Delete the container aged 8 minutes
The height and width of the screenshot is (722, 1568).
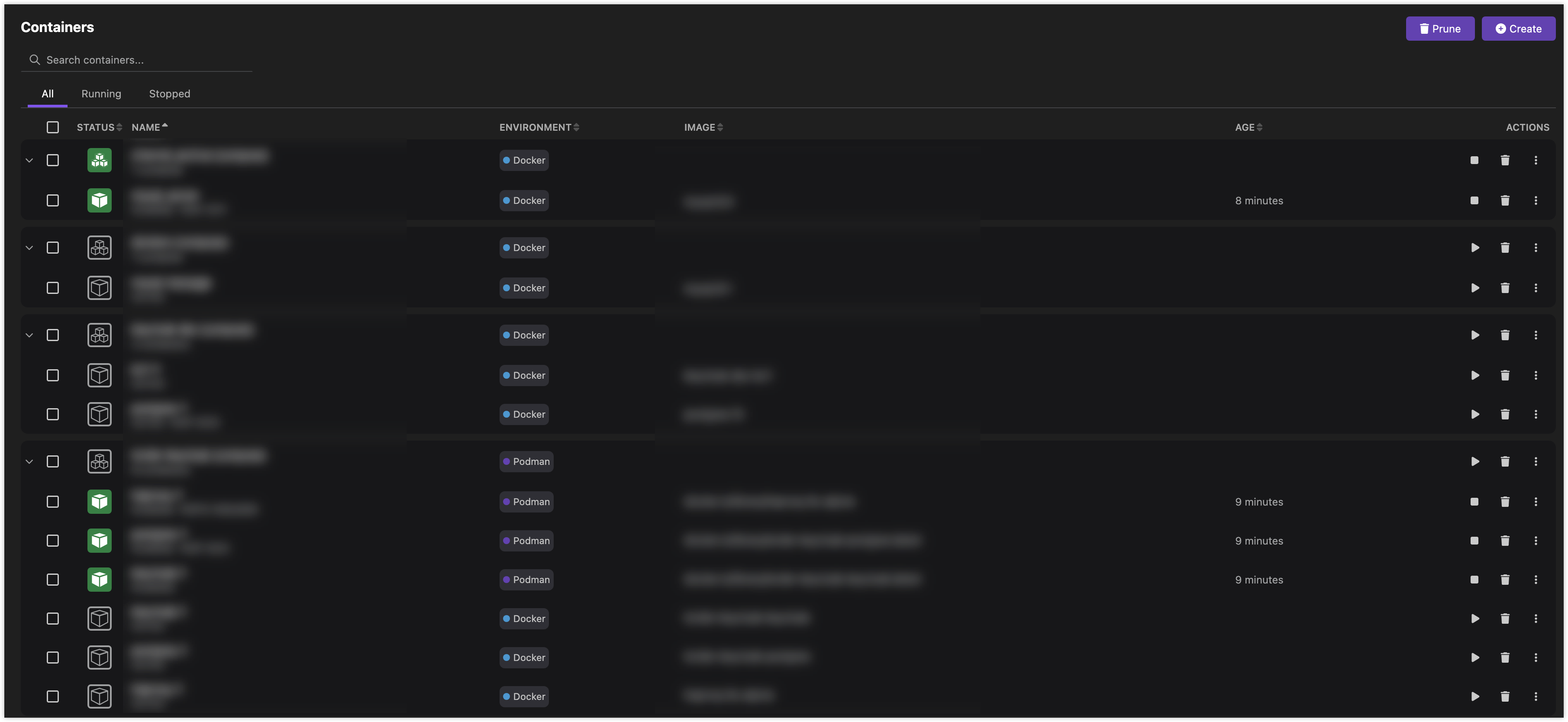1505,200
